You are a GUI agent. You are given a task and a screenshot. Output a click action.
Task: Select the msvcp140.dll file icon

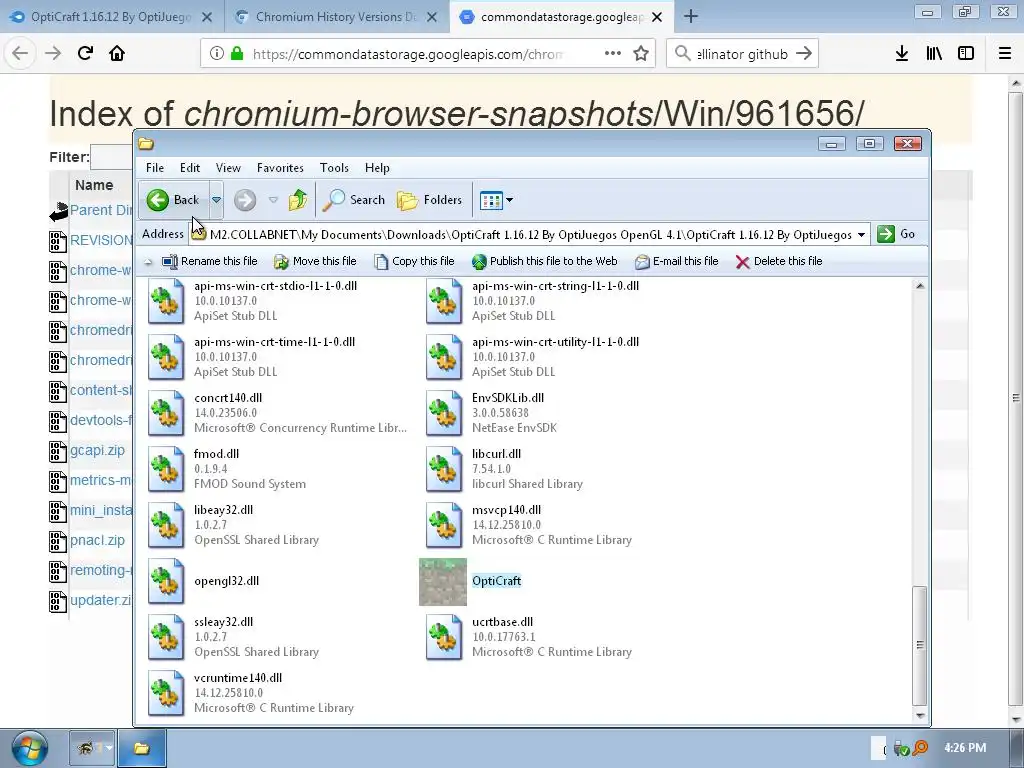click(x=444, y=526)
